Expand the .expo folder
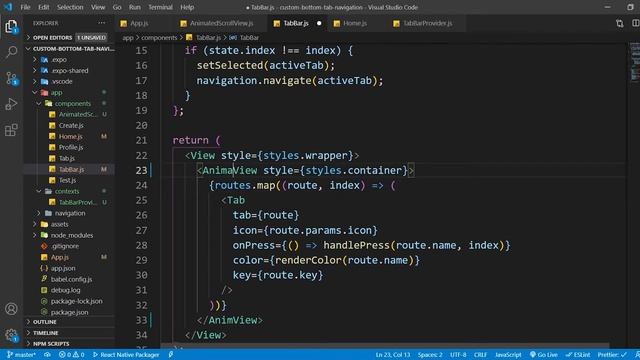This screenshot has height=360, width=640. click(x=69, y=60)
